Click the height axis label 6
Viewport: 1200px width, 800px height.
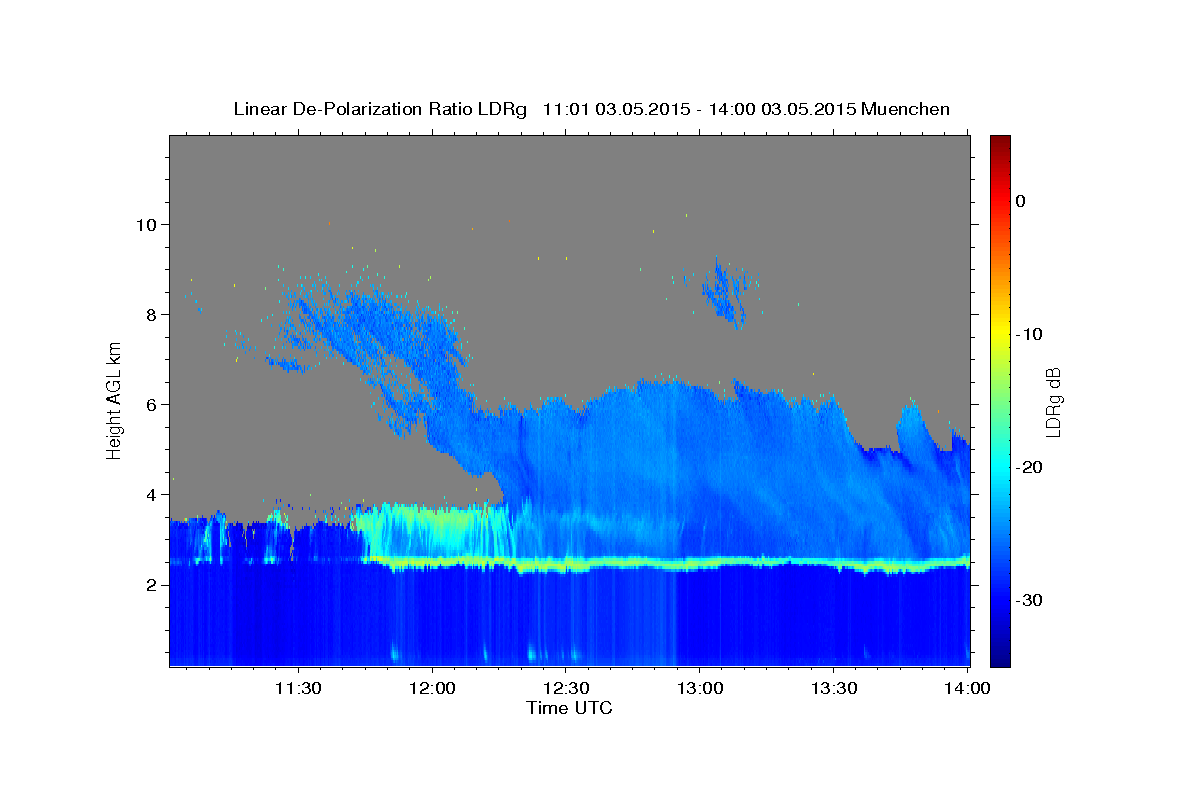(154, 404)
